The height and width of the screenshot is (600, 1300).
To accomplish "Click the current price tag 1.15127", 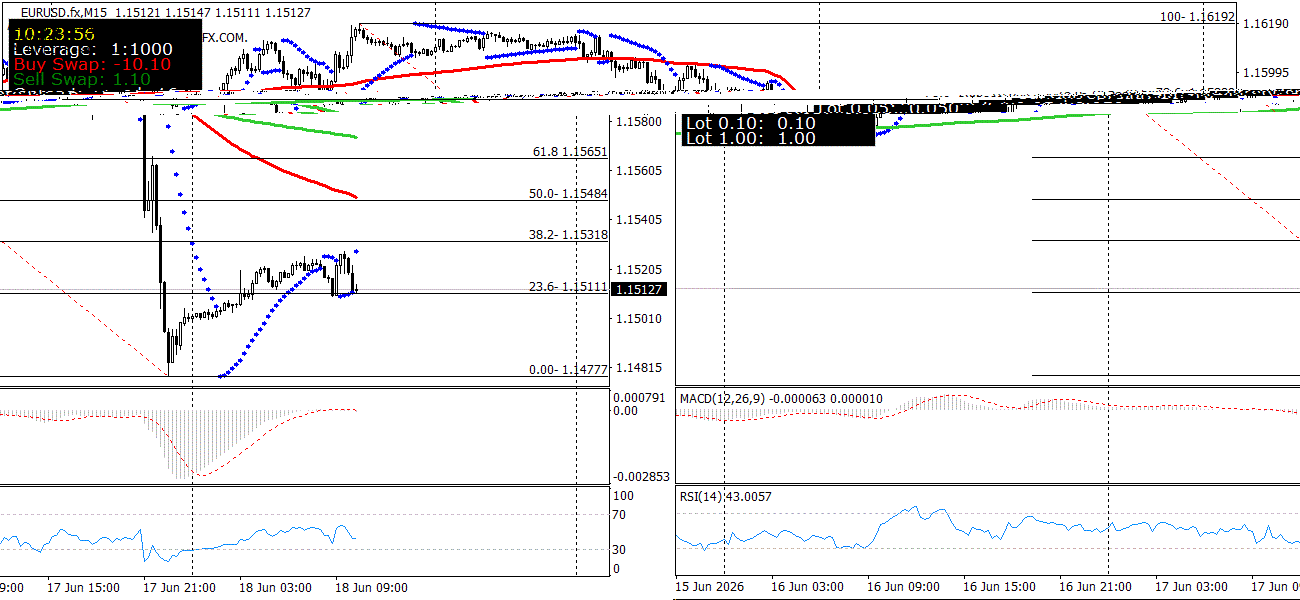I will coord(639,289).
